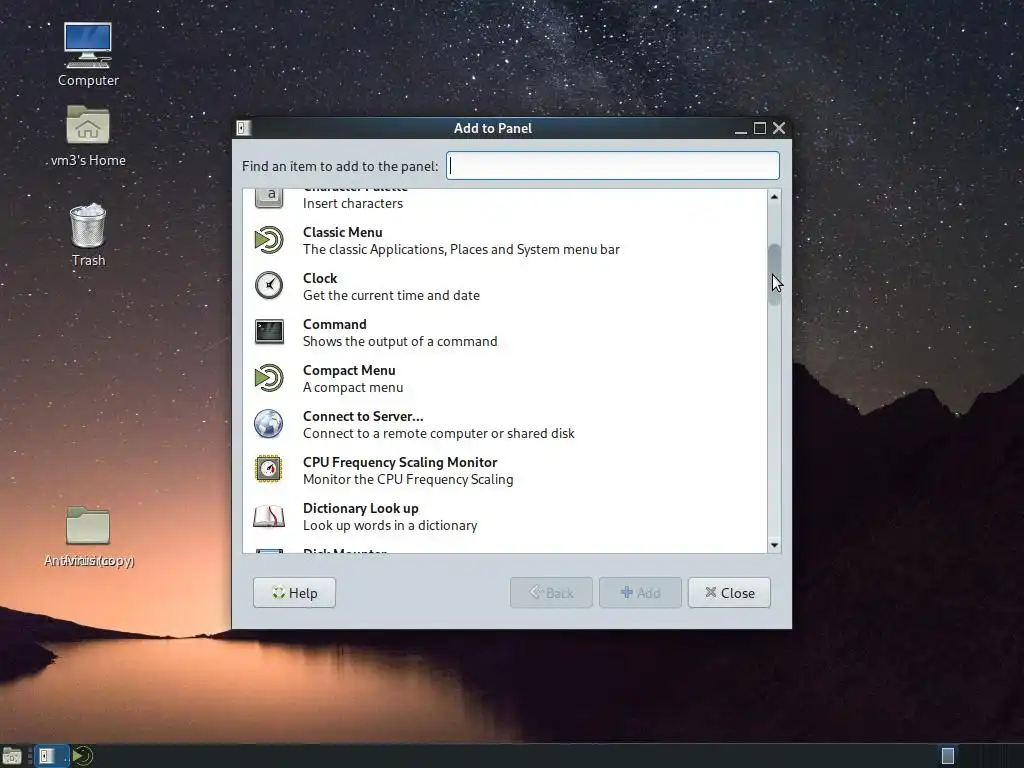Select 'Monitor the CPU Frequency Scaling' text
The width and height of the screenshot is (1024, 768).
(x=408, y=479)
